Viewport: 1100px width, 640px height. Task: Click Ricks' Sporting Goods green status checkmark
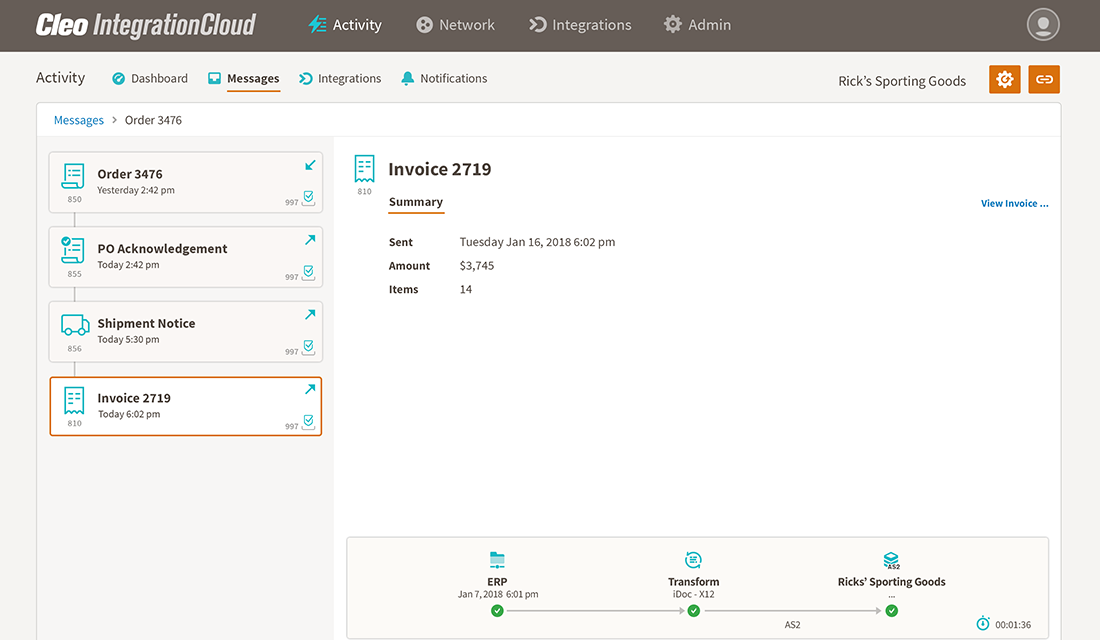tap(892, 611)
